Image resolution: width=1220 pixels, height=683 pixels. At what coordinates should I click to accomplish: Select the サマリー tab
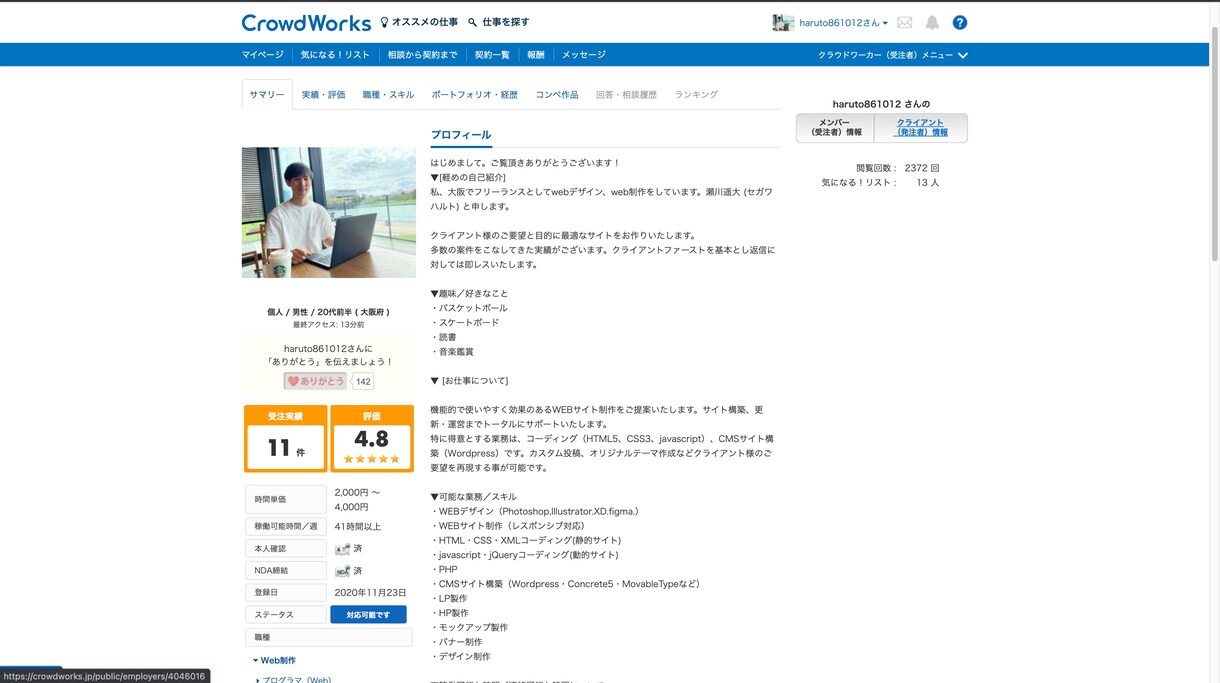[267, 94]
